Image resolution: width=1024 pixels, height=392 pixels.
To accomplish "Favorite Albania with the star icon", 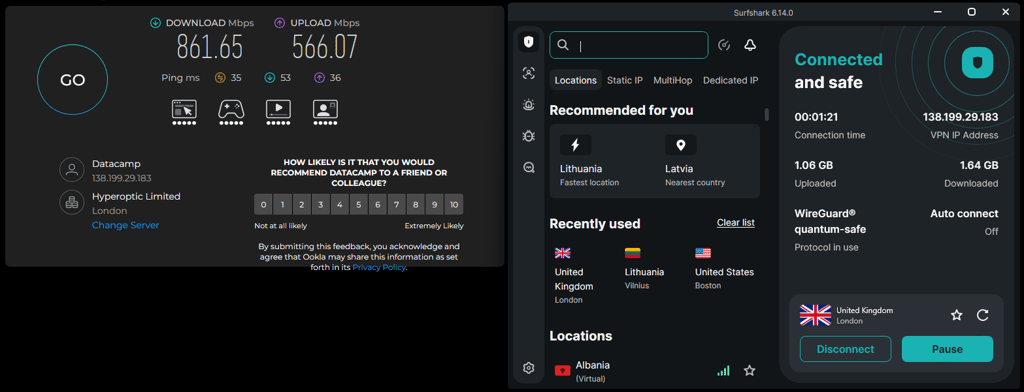I will click(x=750, y=370).
